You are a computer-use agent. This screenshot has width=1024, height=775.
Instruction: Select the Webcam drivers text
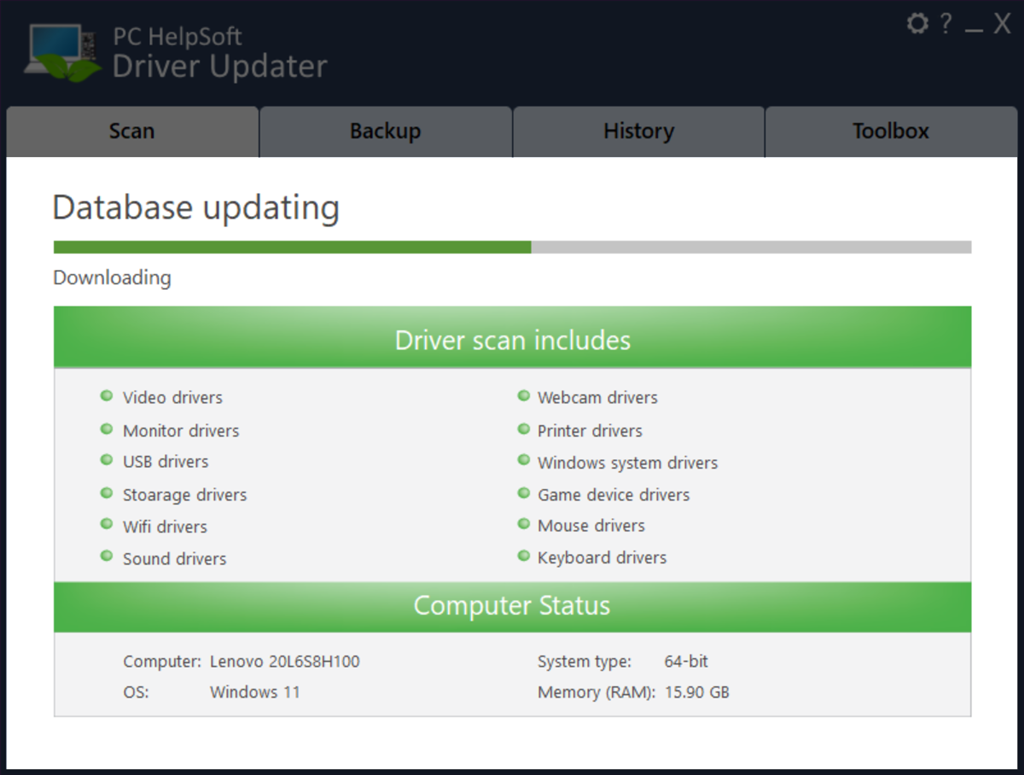(x=598, y=398)
